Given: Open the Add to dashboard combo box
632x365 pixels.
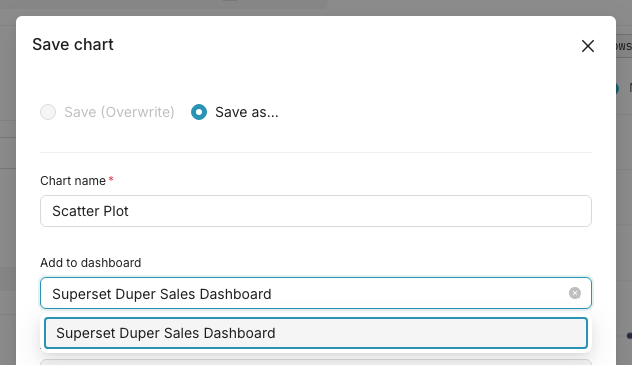Looking at the screenshot, I should 316,293.
